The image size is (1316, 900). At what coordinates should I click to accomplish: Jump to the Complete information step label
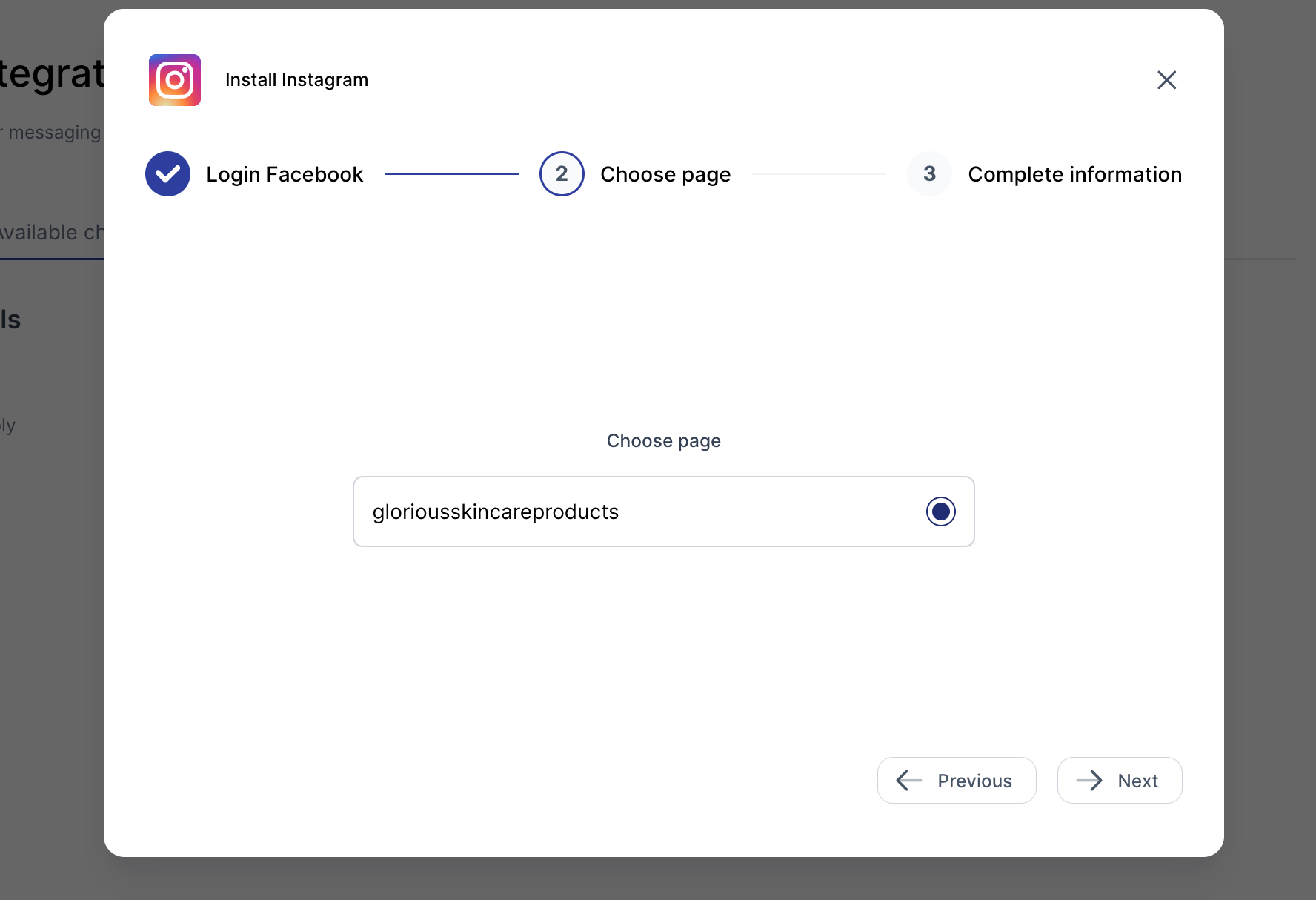point(1074,174)
